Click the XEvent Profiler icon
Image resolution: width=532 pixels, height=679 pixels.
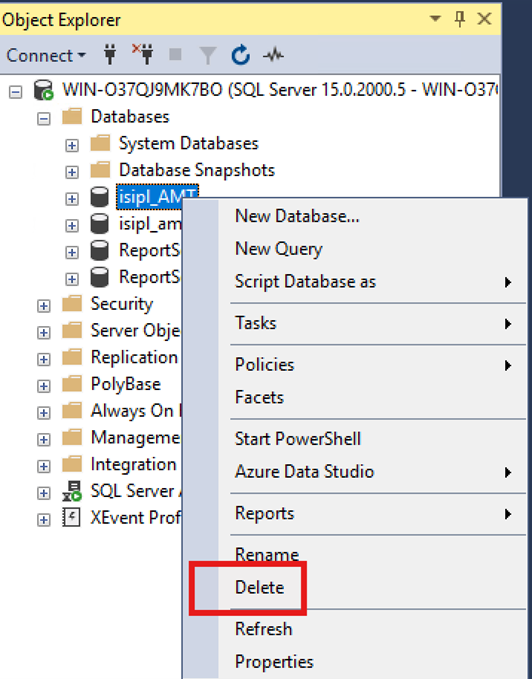click(71, 517)
